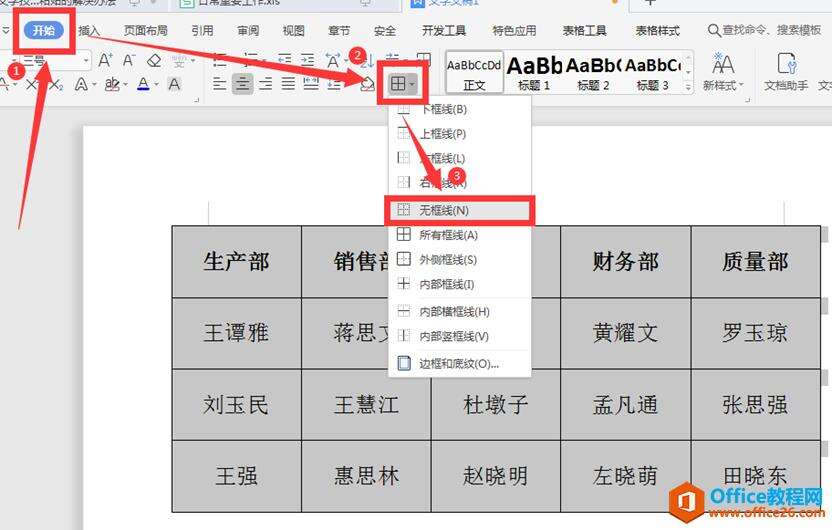This screenshot has height=530, width=832.
Task: Switch to the 开发工具 tab
Action: (444, 31)
